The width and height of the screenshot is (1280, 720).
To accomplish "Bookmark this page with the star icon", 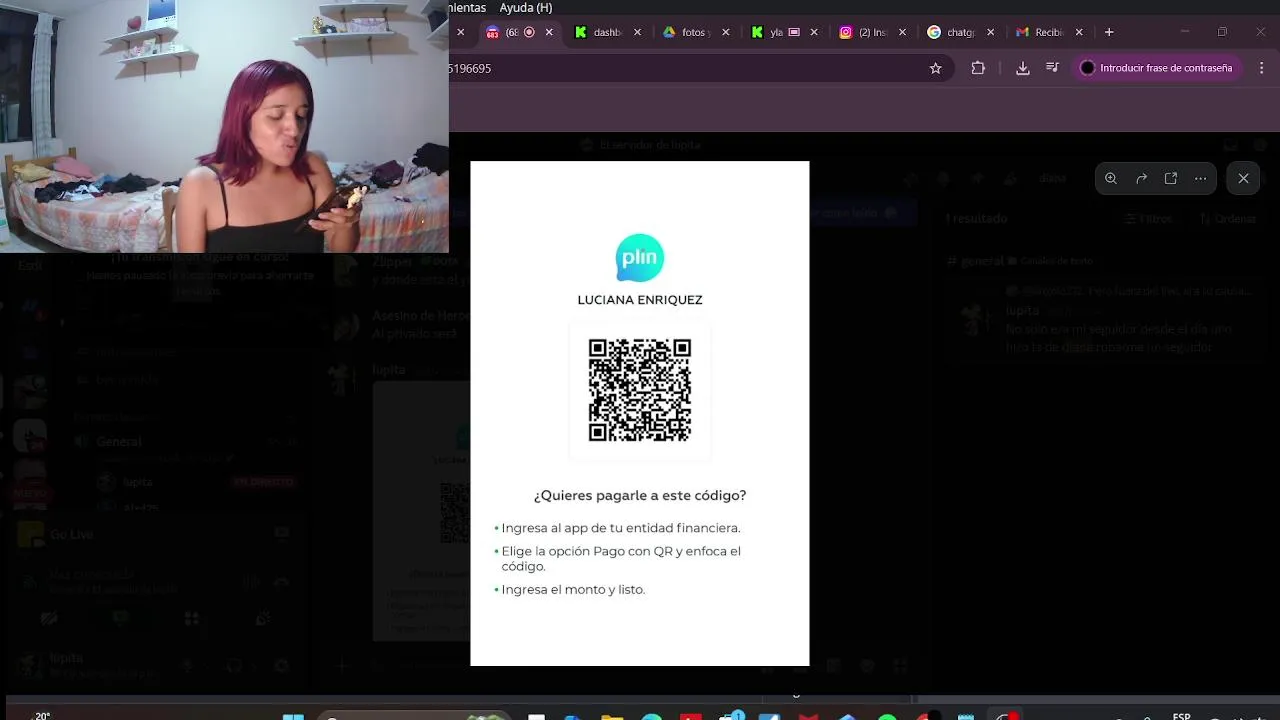I will point(936,68).
